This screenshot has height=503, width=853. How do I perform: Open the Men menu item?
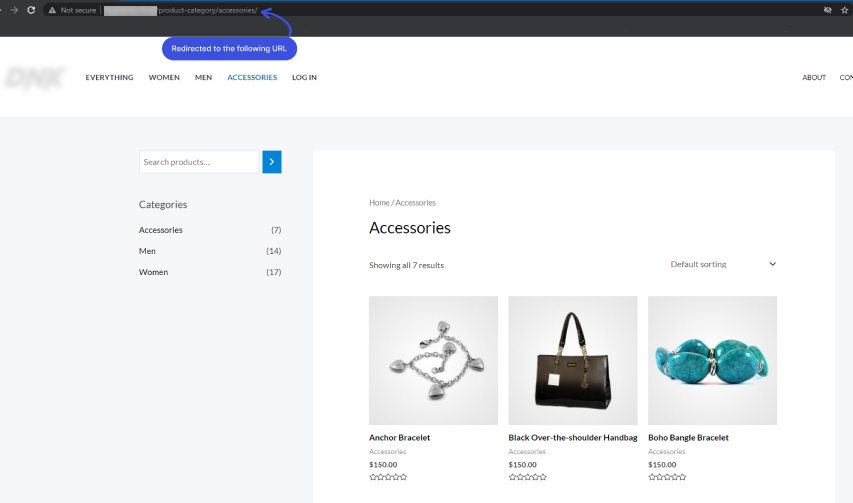(203, 77)
